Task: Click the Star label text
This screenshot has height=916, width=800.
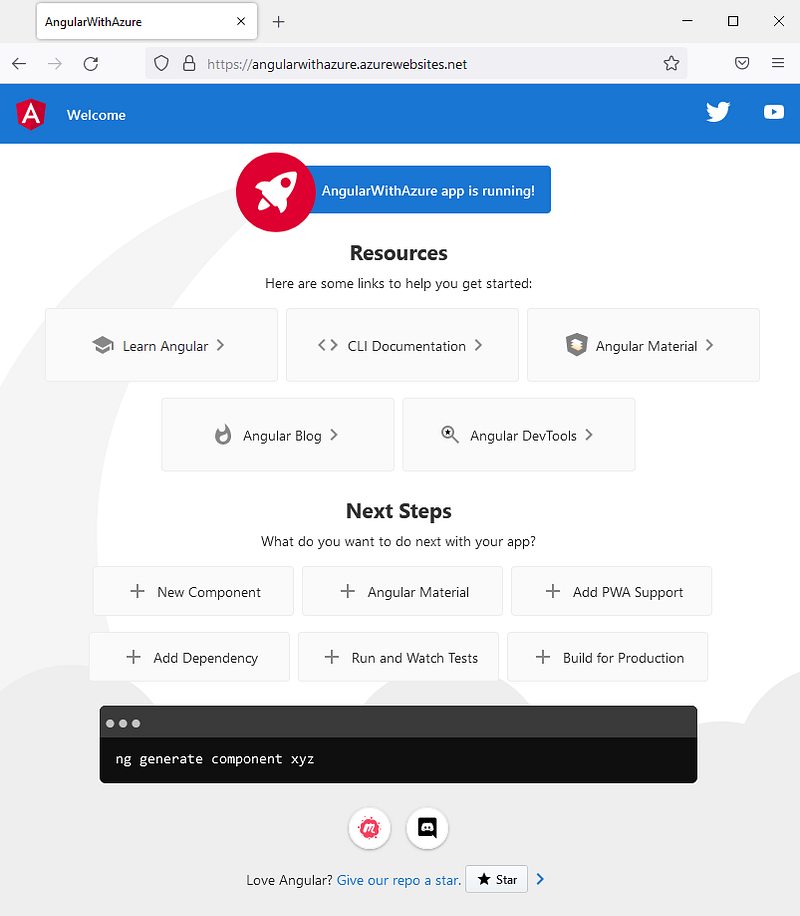Action: click(506, 879)
